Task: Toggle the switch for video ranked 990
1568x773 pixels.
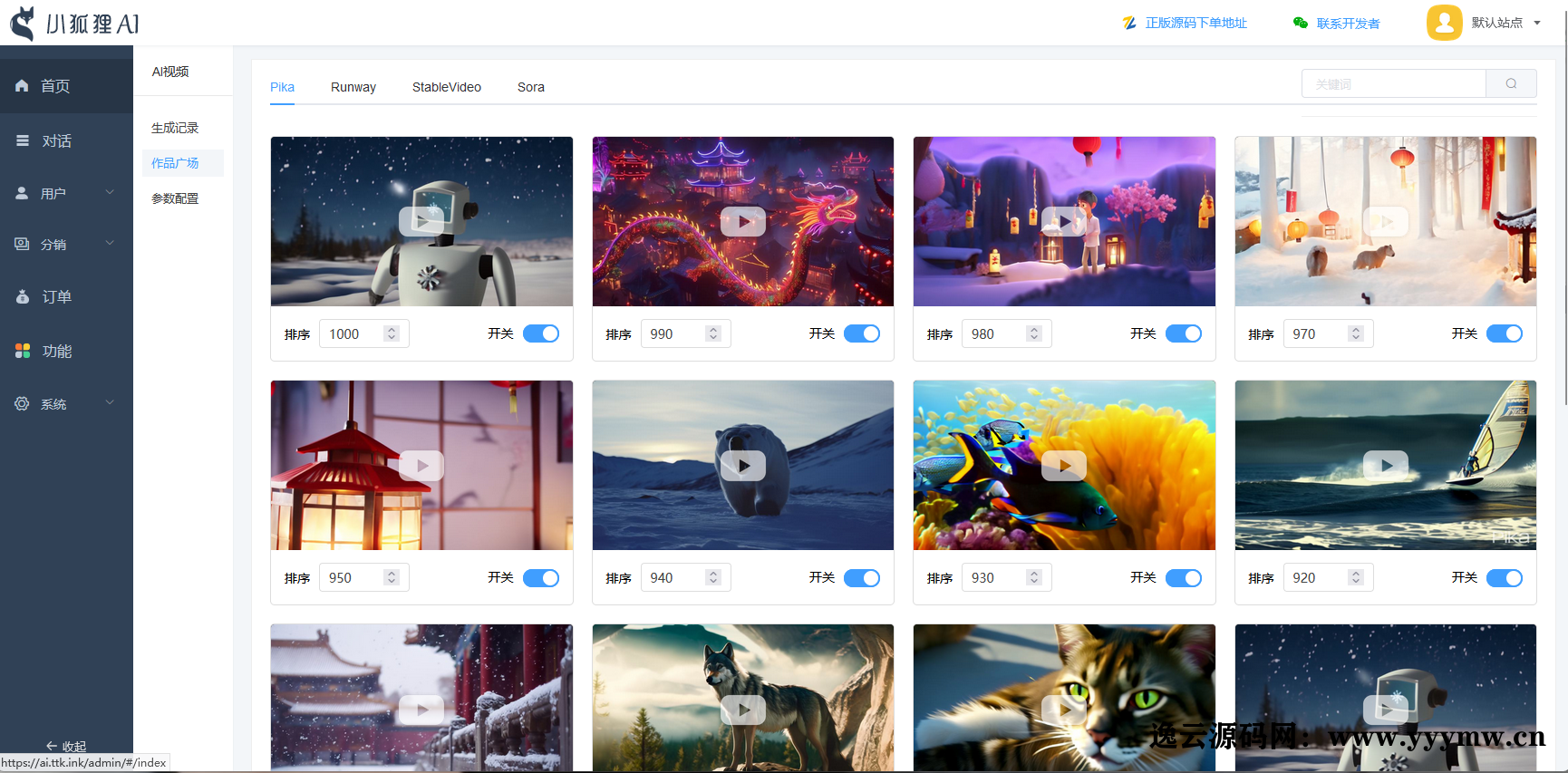Action: 862,333
